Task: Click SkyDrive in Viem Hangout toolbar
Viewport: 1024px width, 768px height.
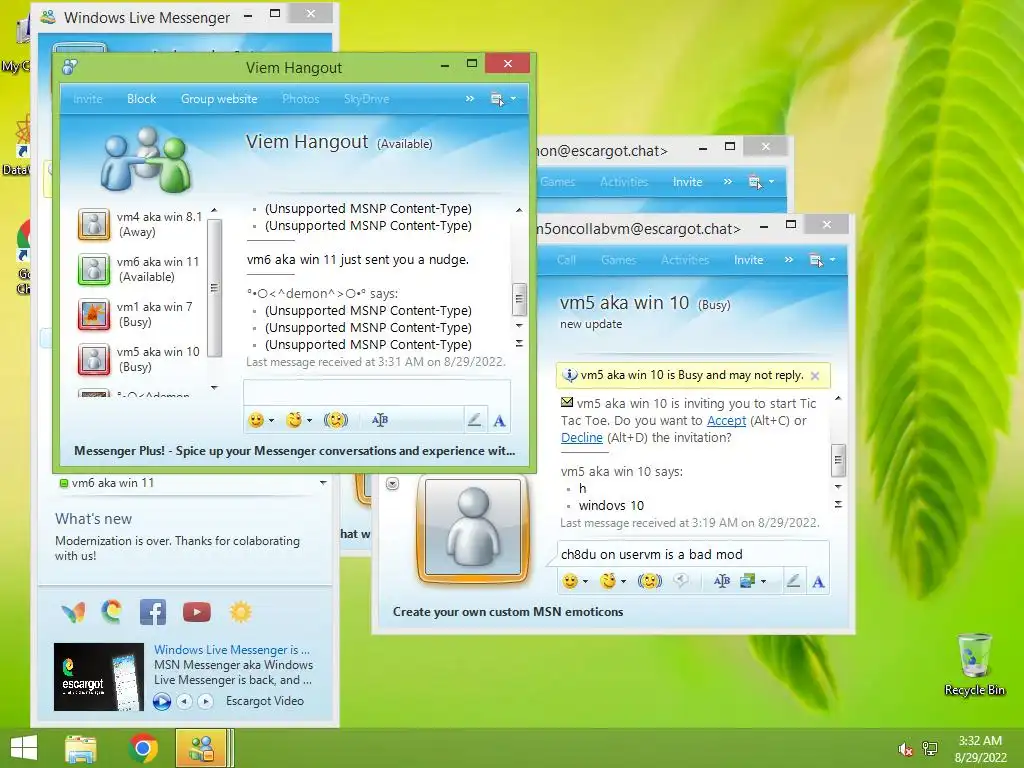Action: pos(366,99)
